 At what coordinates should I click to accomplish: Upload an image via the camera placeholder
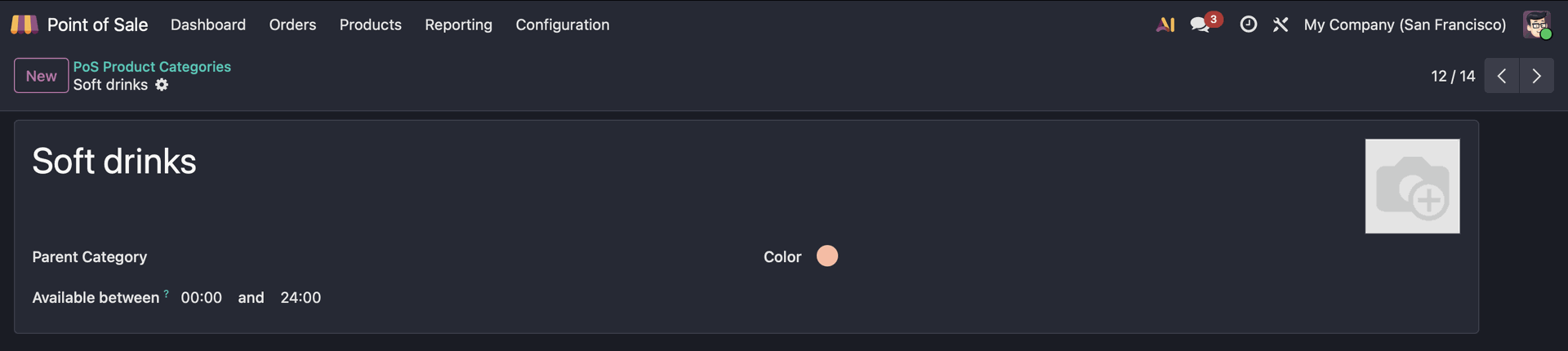point(1412,186)
